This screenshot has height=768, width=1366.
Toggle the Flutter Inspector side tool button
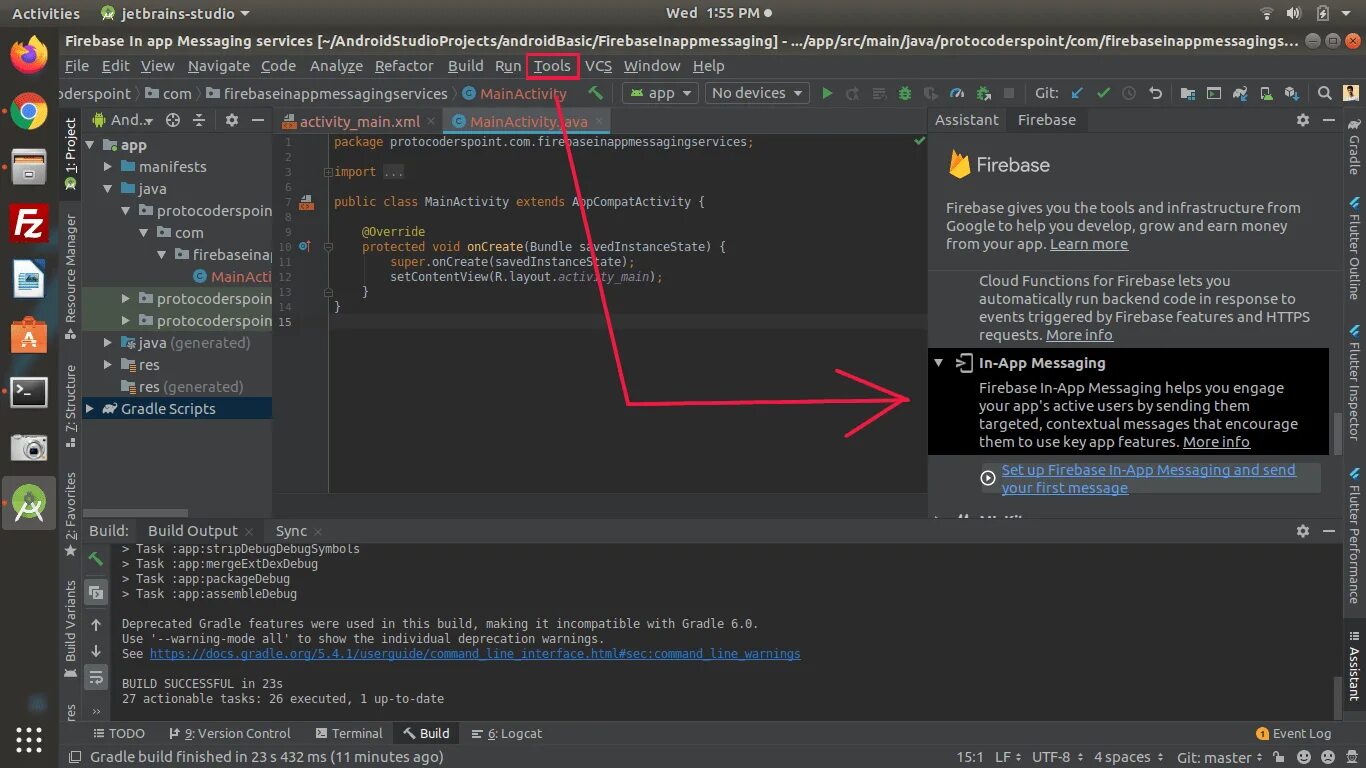(x=1354, y=383)
